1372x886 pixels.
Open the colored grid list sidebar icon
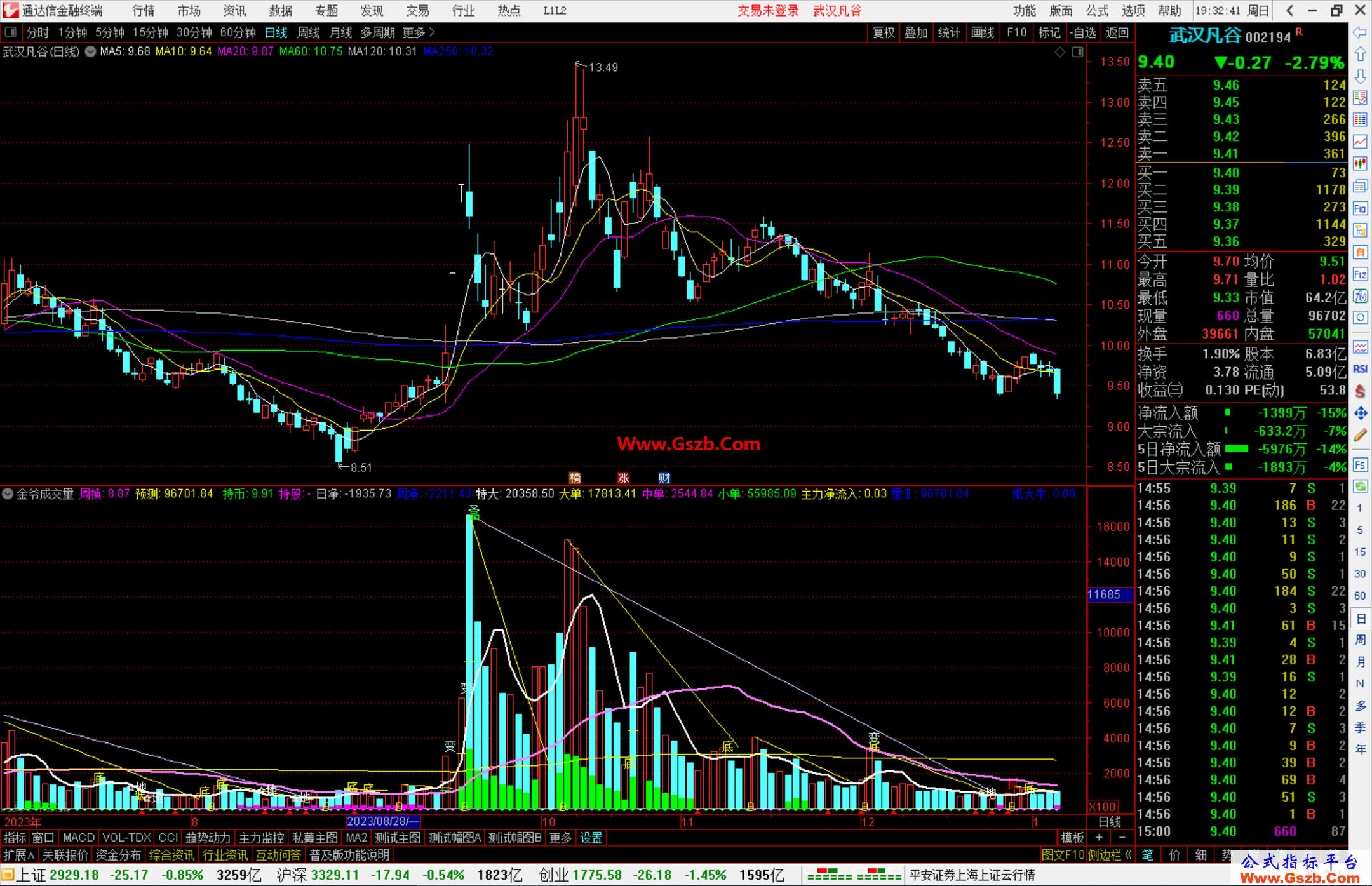pyautogui.click(x=1360, y=120)
